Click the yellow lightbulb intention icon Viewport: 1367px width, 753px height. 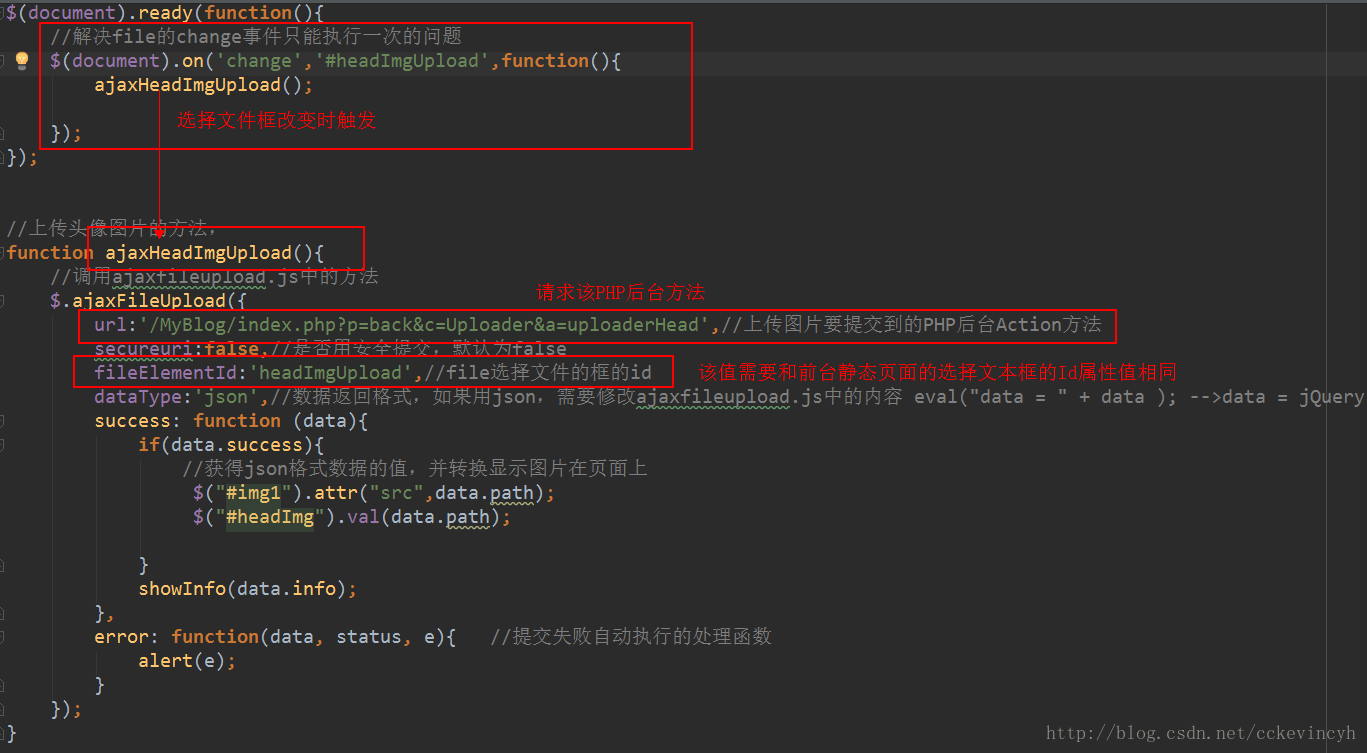[22, 61]
